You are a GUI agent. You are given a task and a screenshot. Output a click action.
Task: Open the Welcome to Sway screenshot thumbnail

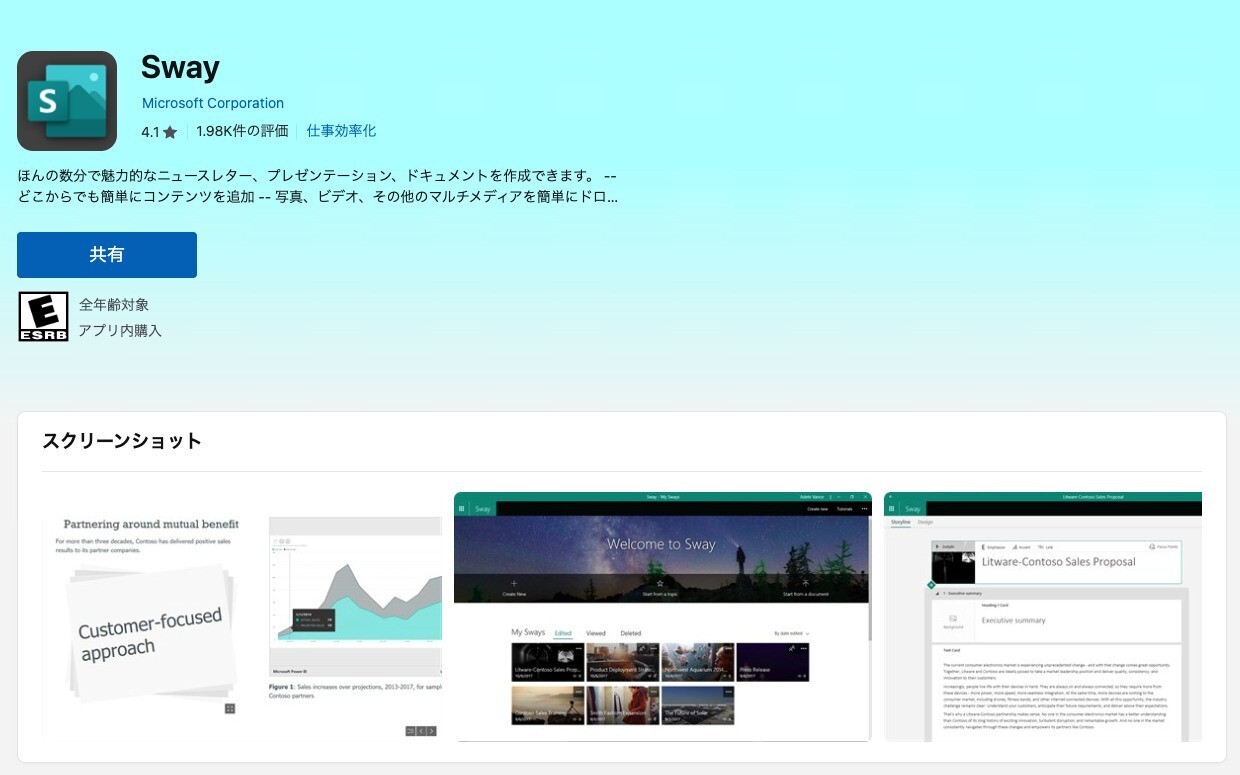(x=662, y=617)
